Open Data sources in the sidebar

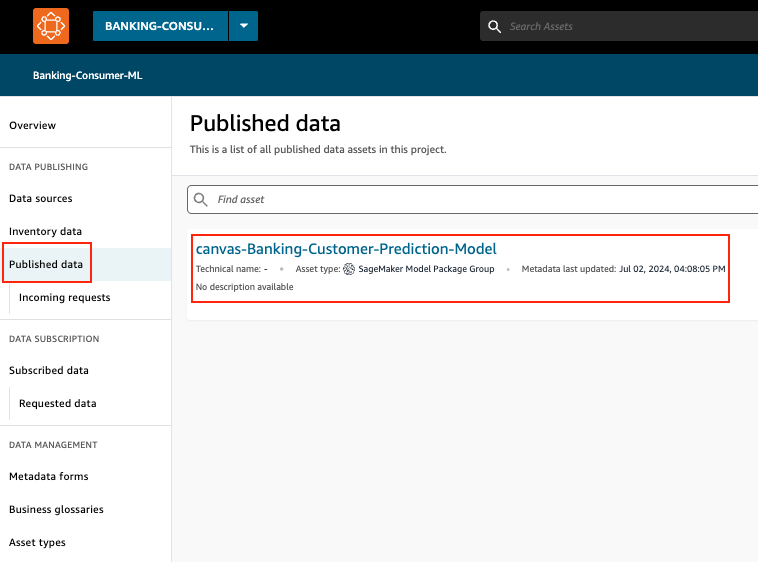pos(41,198)
